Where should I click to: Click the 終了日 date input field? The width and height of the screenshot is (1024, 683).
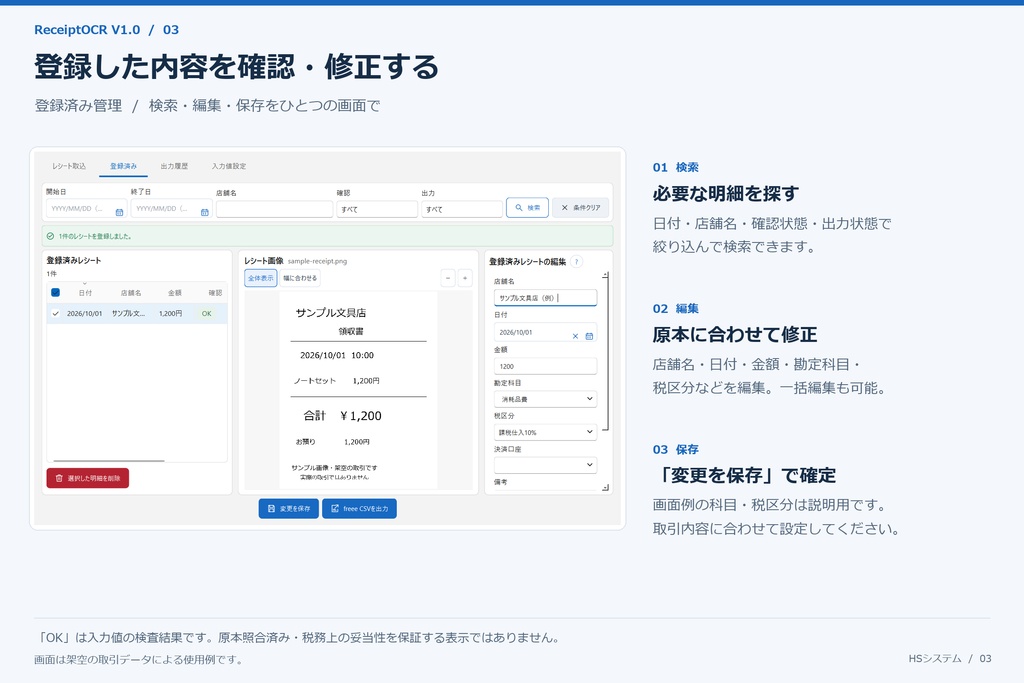coord(171,209)
